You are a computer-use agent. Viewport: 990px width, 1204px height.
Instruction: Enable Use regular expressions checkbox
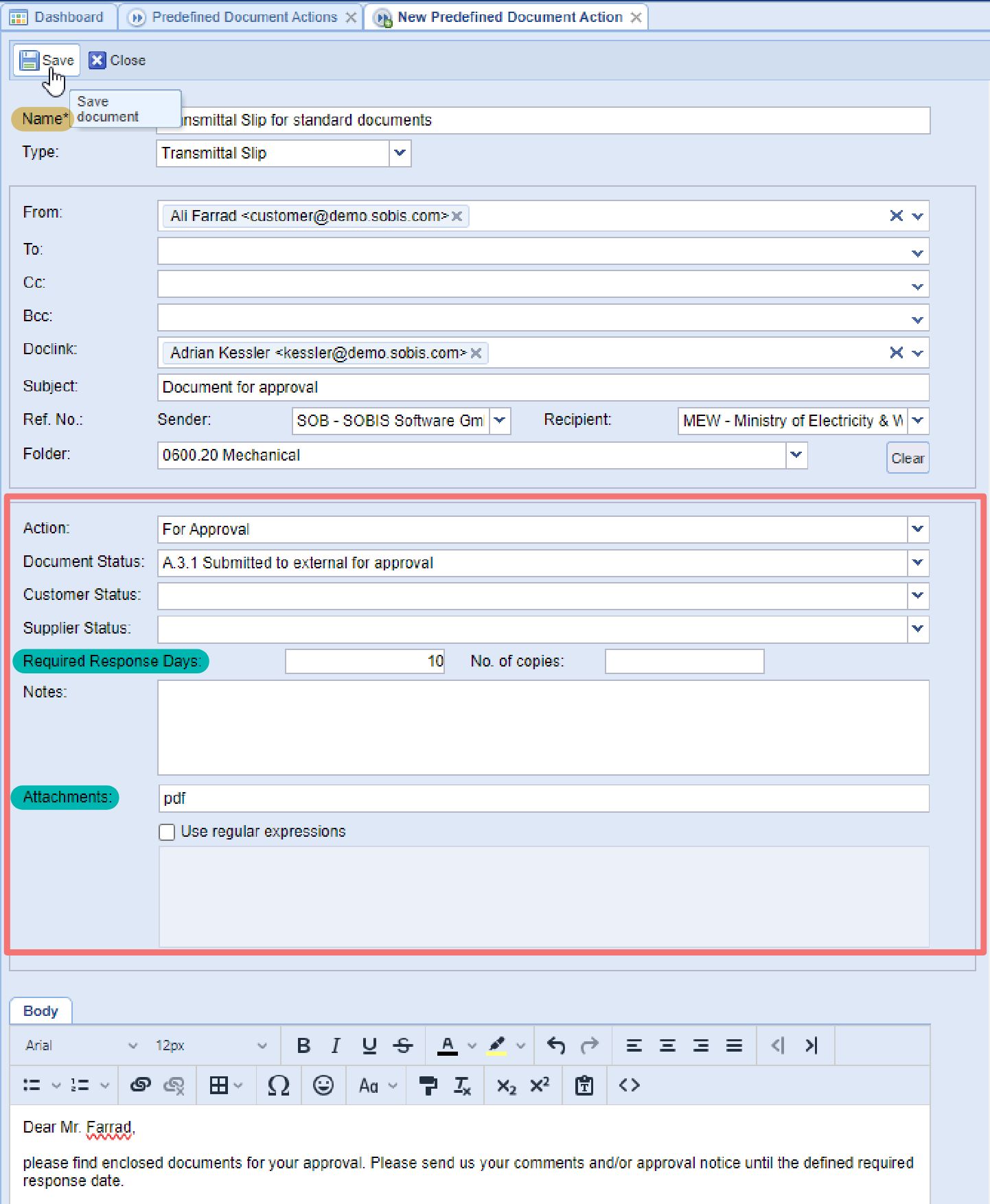click(167, 832)
